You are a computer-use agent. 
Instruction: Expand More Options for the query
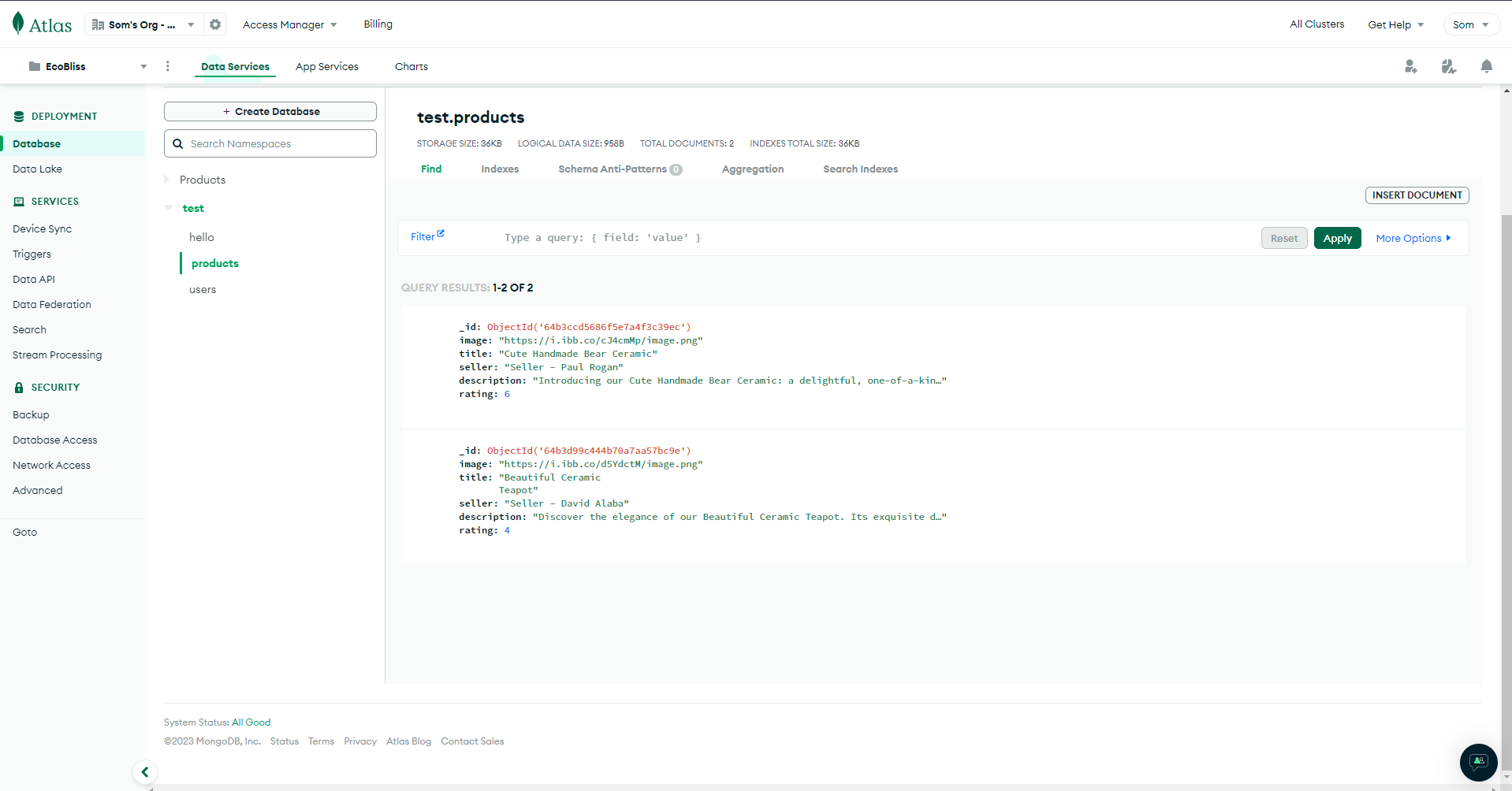[1413, 238]
